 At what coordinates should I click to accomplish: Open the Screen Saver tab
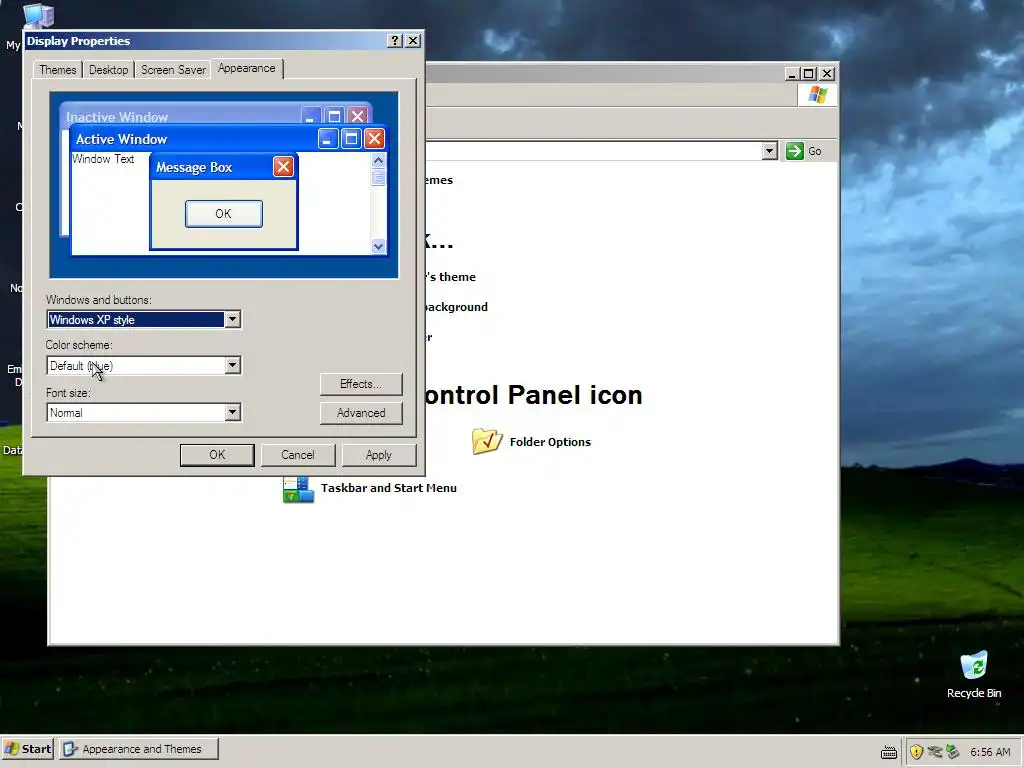(173, 69)
